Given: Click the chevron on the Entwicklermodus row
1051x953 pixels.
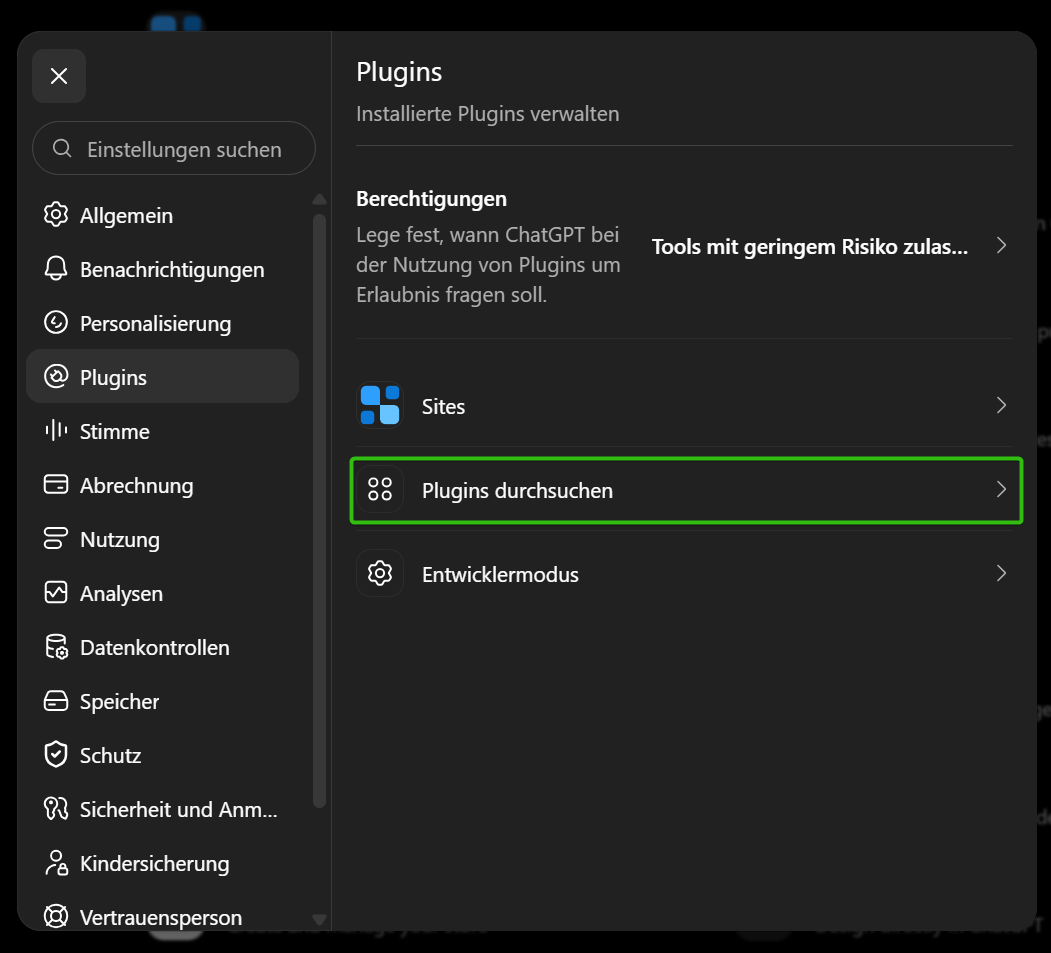Looking at the screenshot, I should (x=1001, y=573).
